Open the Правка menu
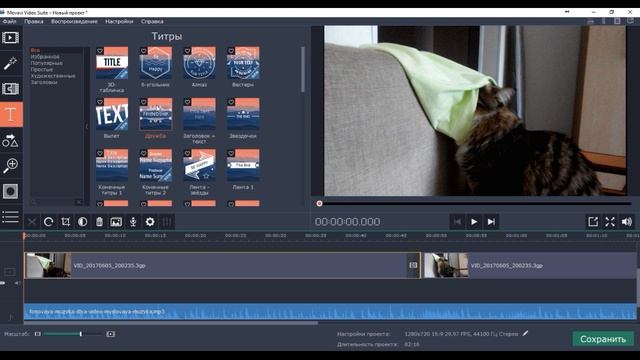Screen dimensions: 640x360 33,21
